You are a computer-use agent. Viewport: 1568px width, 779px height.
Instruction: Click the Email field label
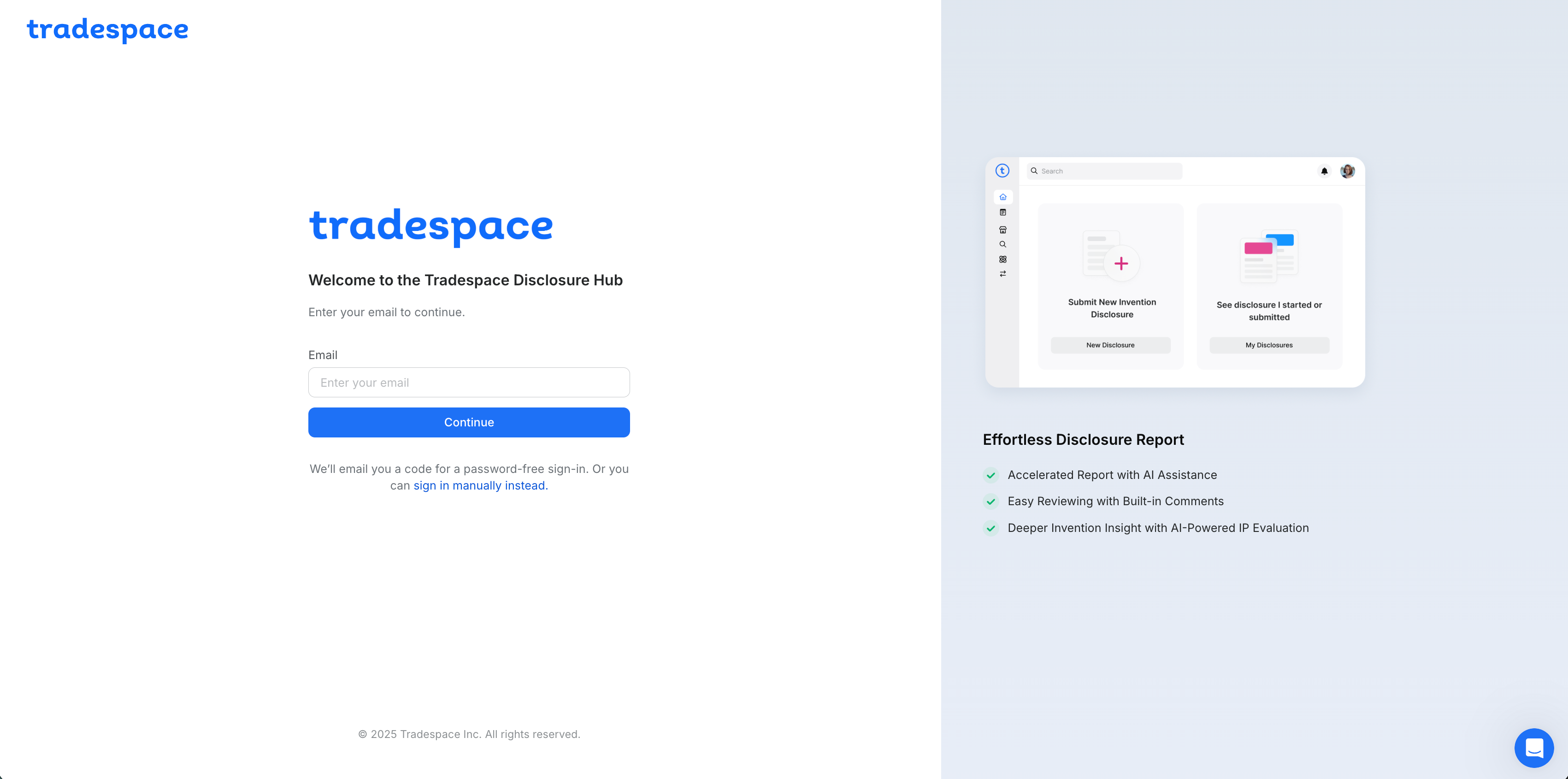point(323,355)
